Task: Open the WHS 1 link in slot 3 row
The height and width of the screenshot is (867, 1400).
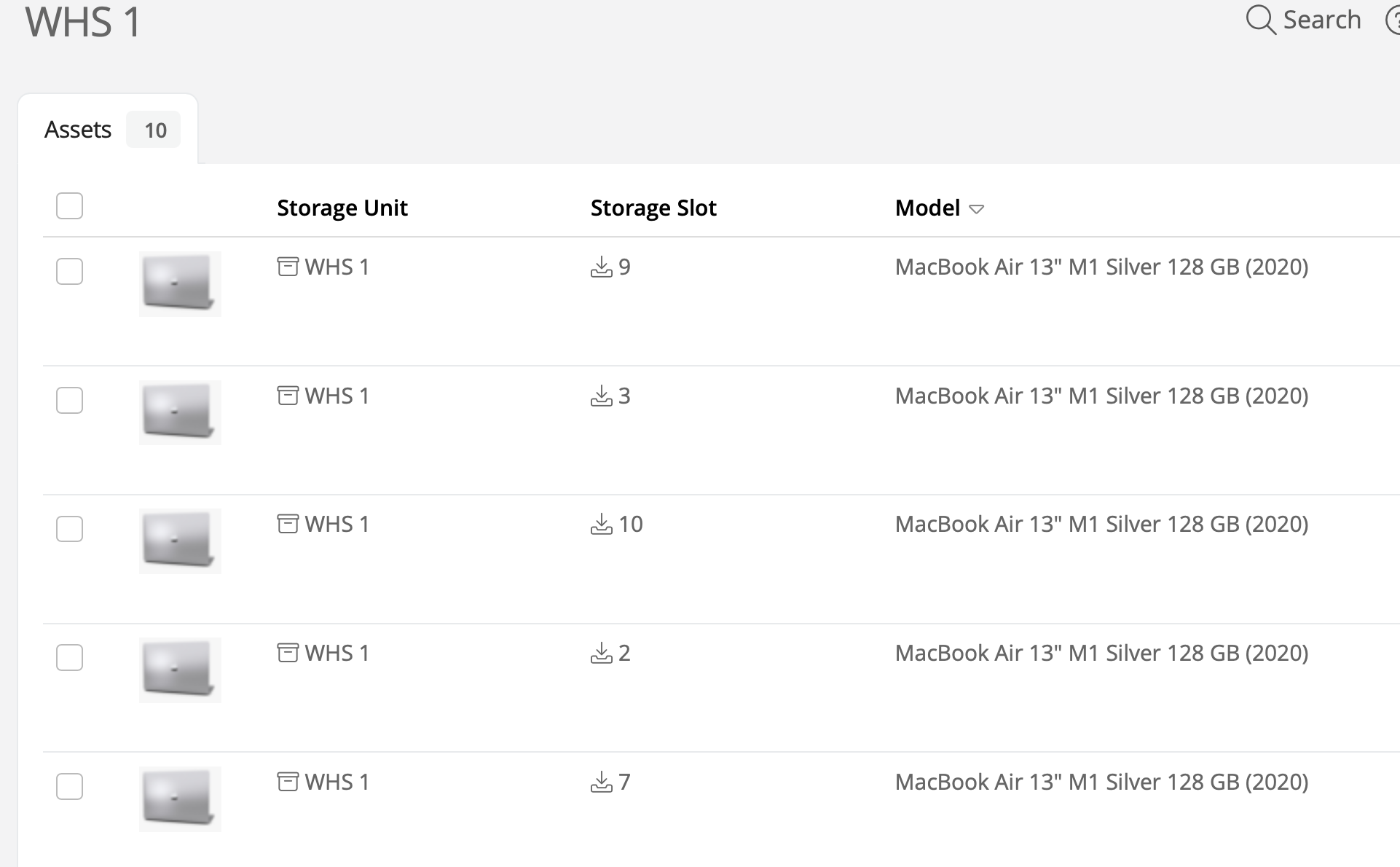Action: point(337,396)
